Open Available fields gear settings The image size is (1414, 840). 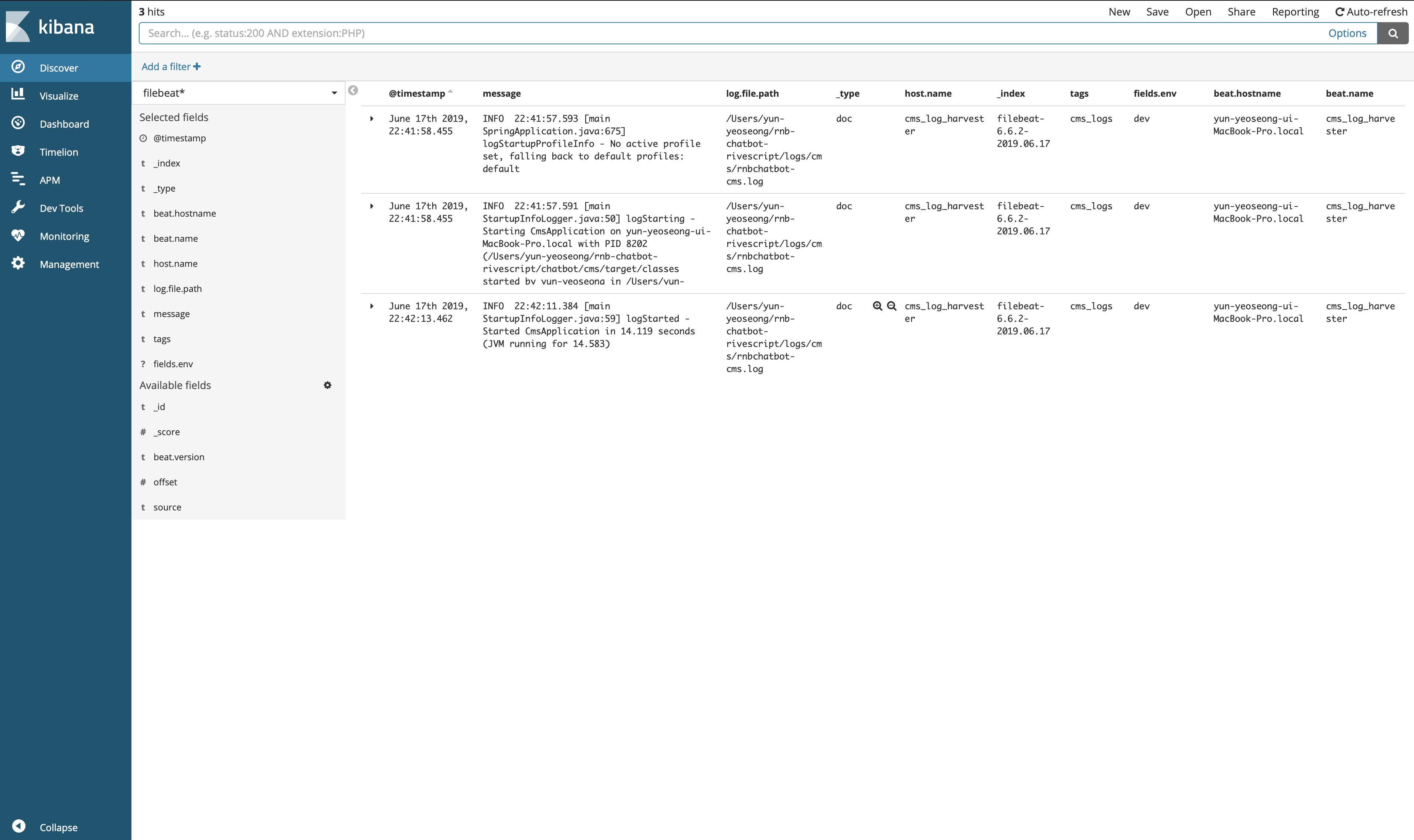[x=327, y=385]
